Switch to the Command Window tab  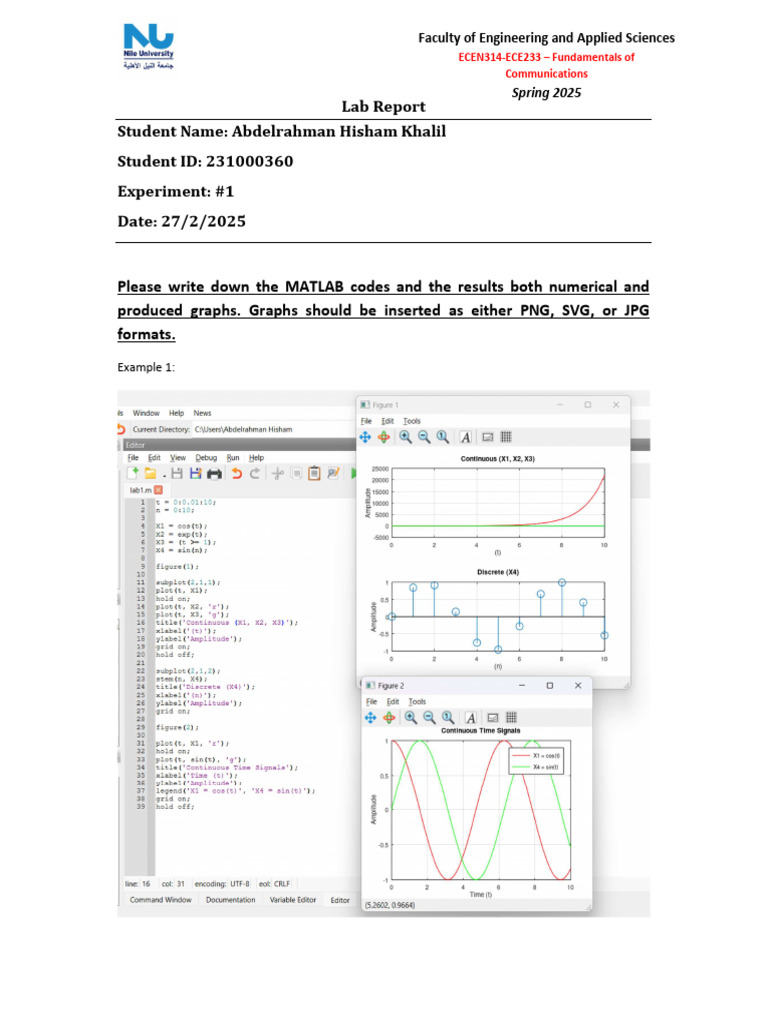pos(161,900)
